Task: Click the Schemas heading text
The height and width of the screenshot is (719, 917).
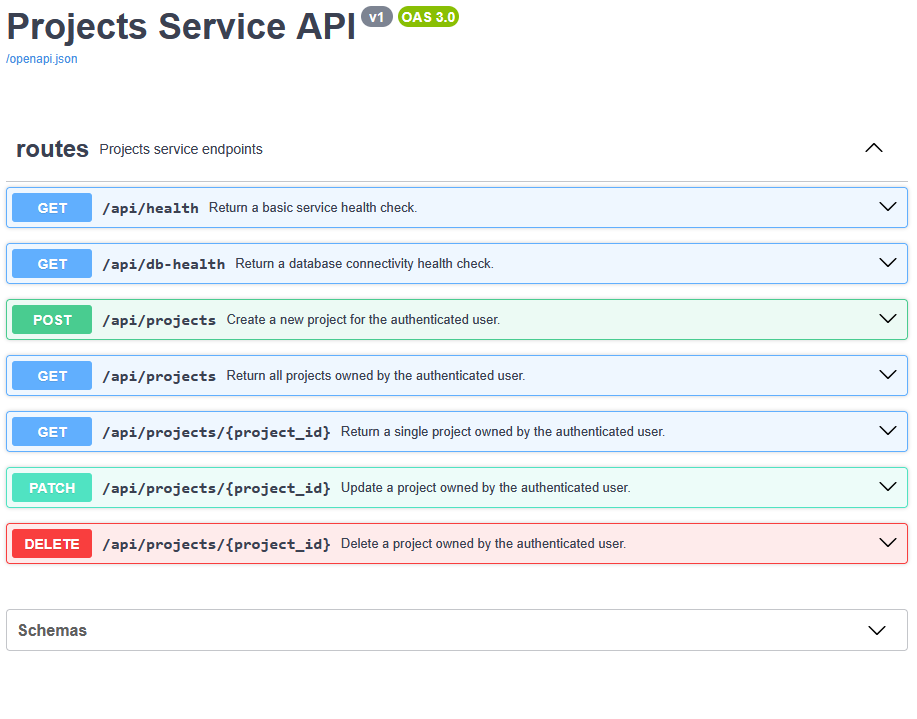Action: pyautogui.click(x=52, y=631)
